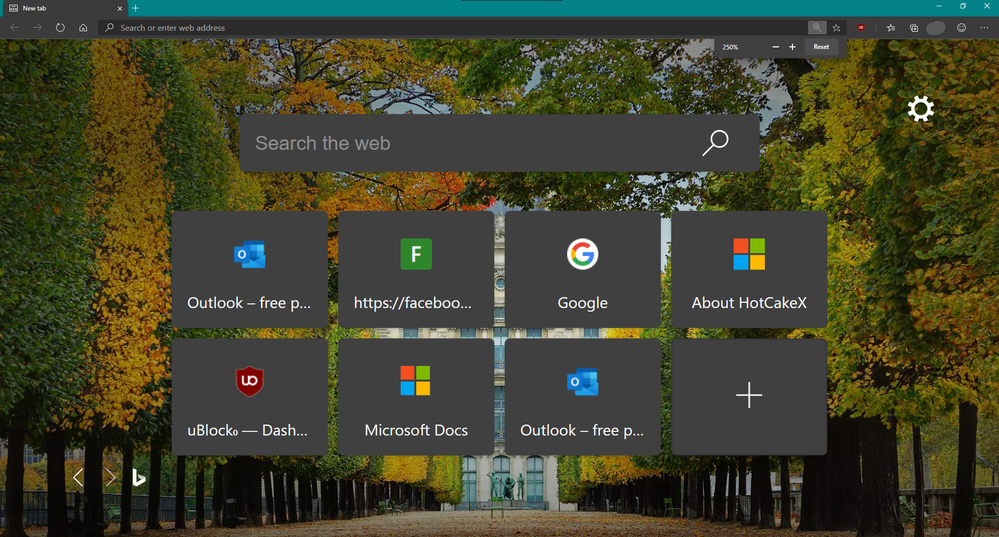This screenshot has width=999, height=537.
Task: Go forward to the next page
Action: pos(38,28)
